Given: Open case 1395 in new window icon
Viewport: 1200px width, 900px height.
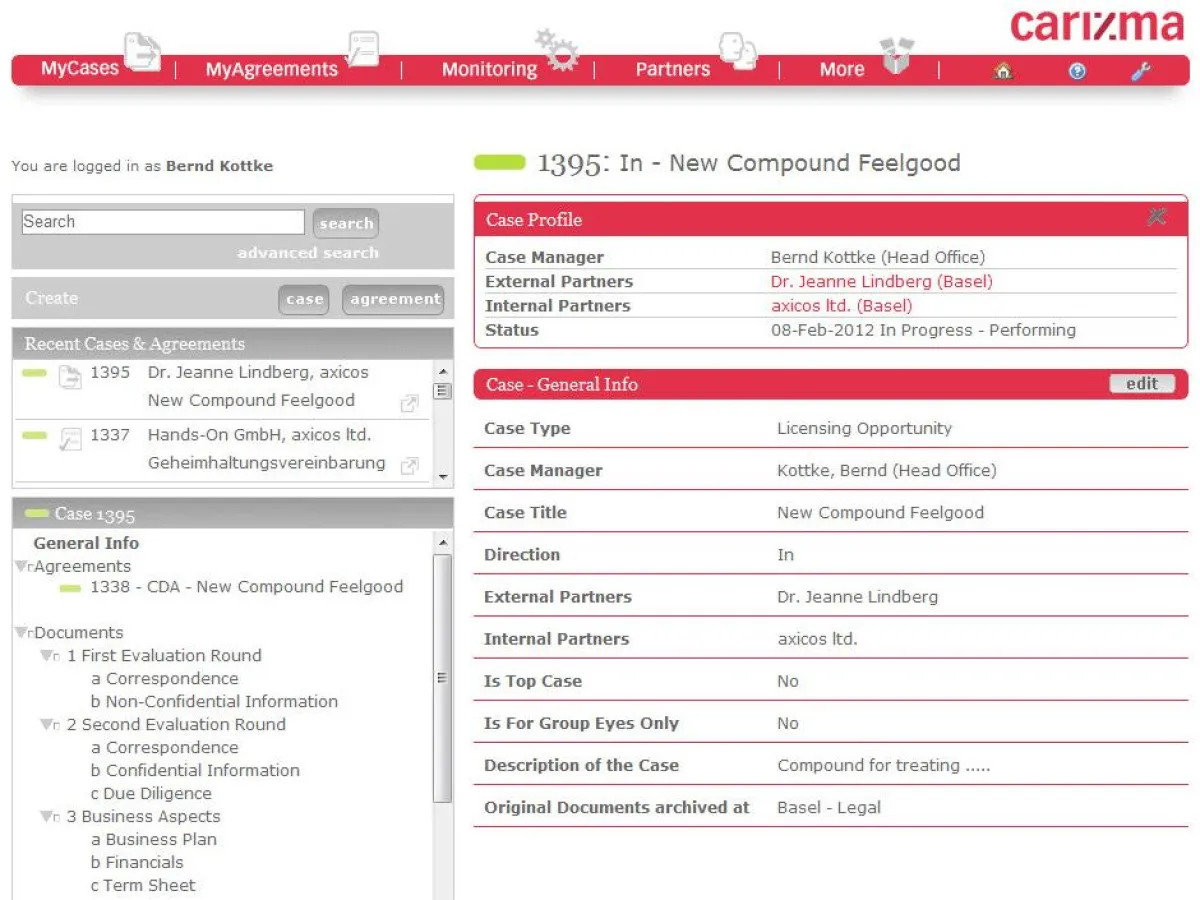Looking at the screenshot, I should [x=409, y=404].
